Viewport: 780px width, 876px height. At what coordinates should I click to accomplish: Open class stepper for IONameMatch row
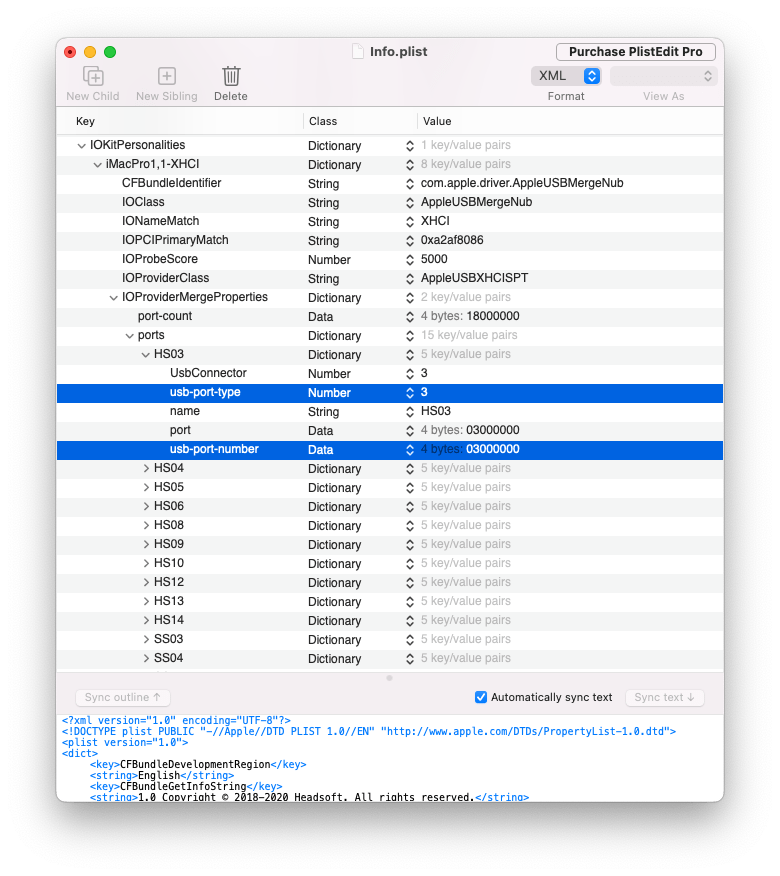[x=410, y=221]
